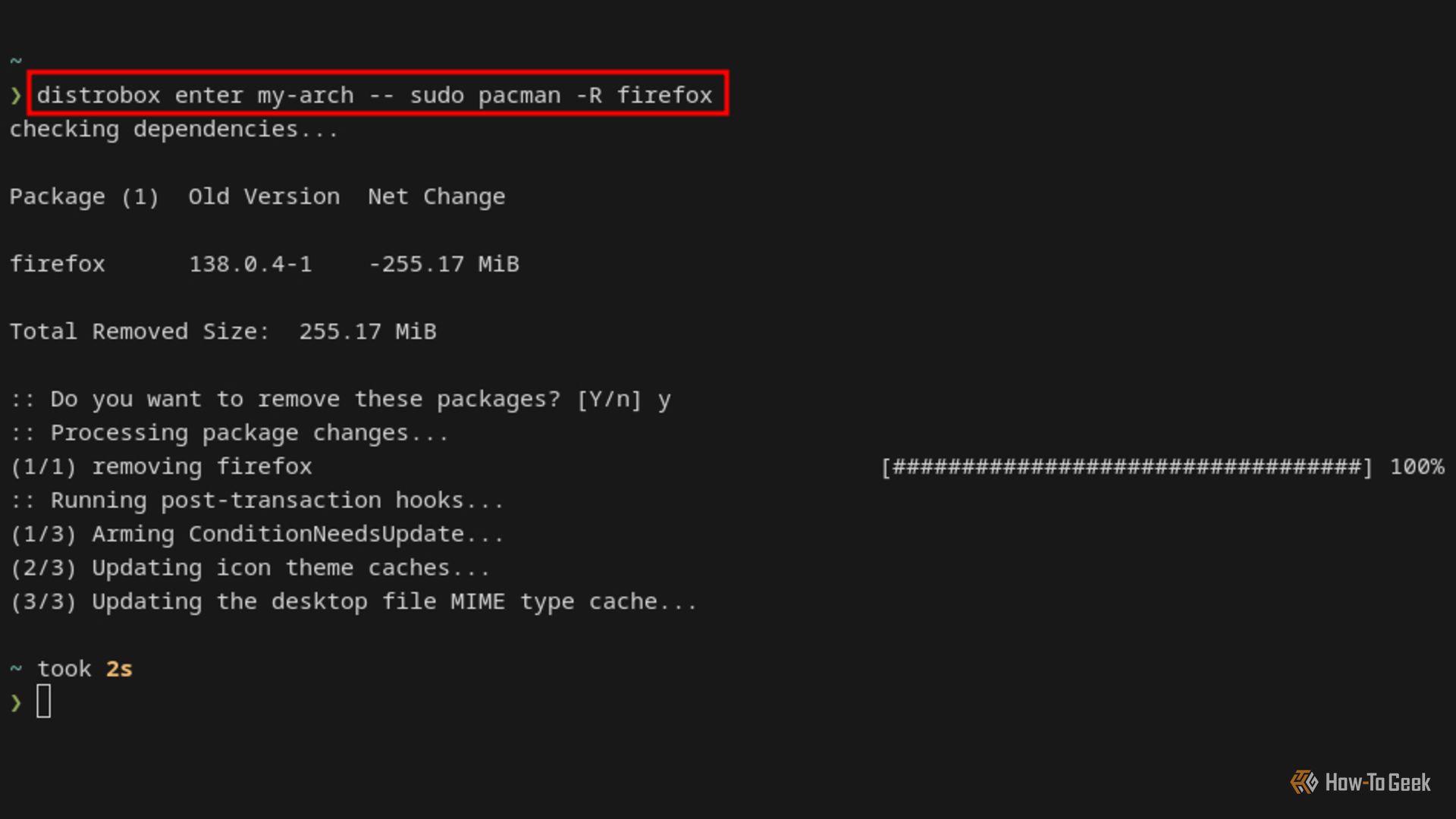Image resolution: width=1456 pixels, height=819 pixels.
Task: Click firefox version number 138.0.4-1
Action: 250,264
